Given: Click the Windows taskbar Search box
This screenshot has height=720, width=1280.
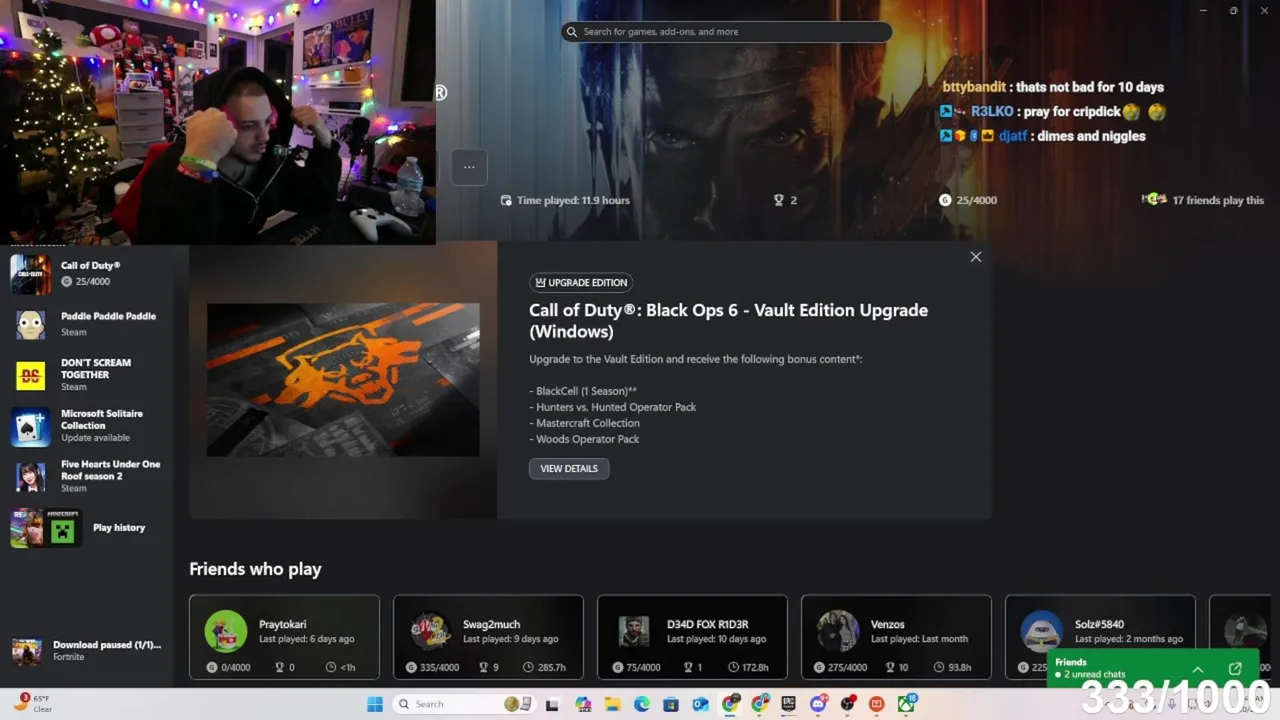Looking at the screenshot, I should (463, 704).
